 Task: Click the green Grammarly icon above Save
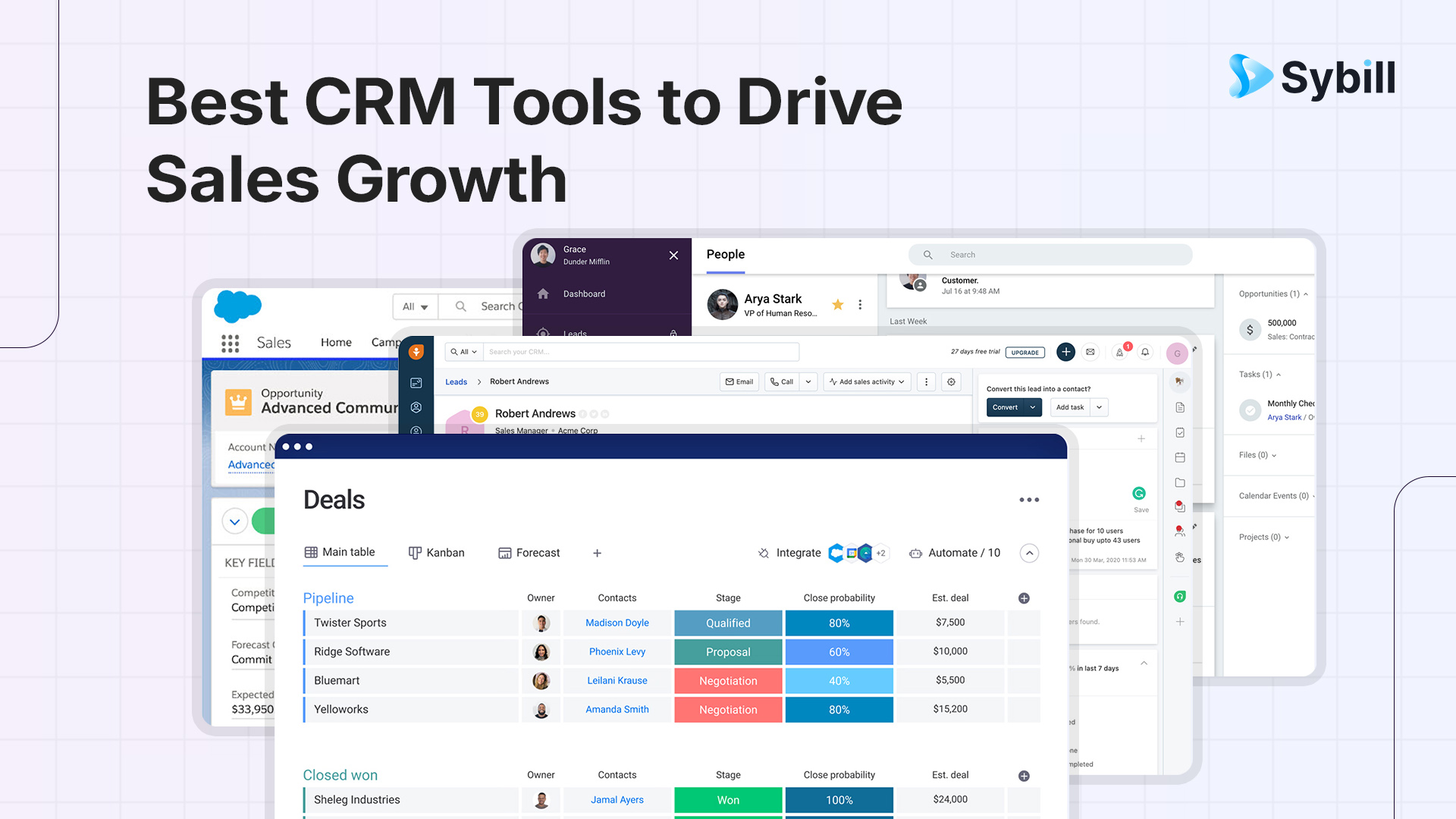1139,493
